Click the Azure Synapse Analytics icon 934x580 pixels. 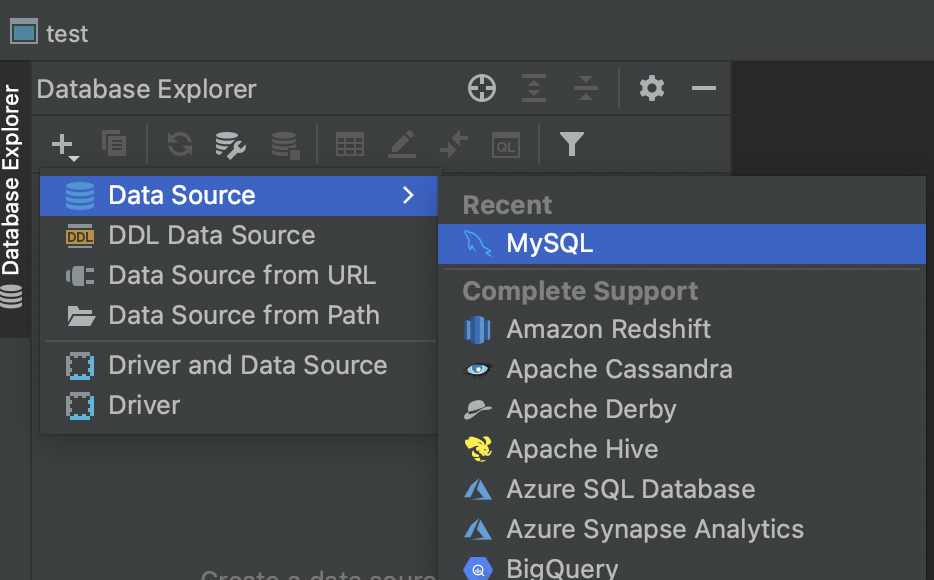tap(478, 529)
